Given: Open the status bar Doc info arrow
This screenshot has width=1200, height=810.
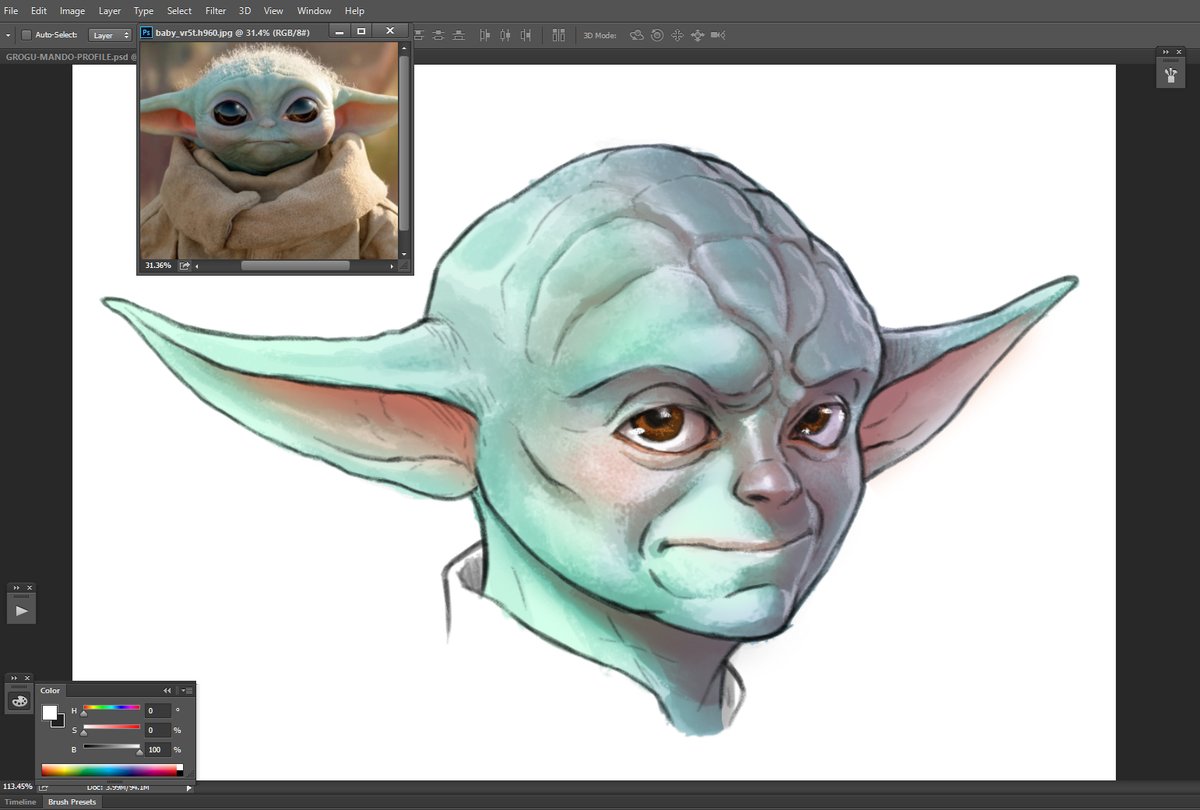Looking at the screenshot, I should (191, 787).
